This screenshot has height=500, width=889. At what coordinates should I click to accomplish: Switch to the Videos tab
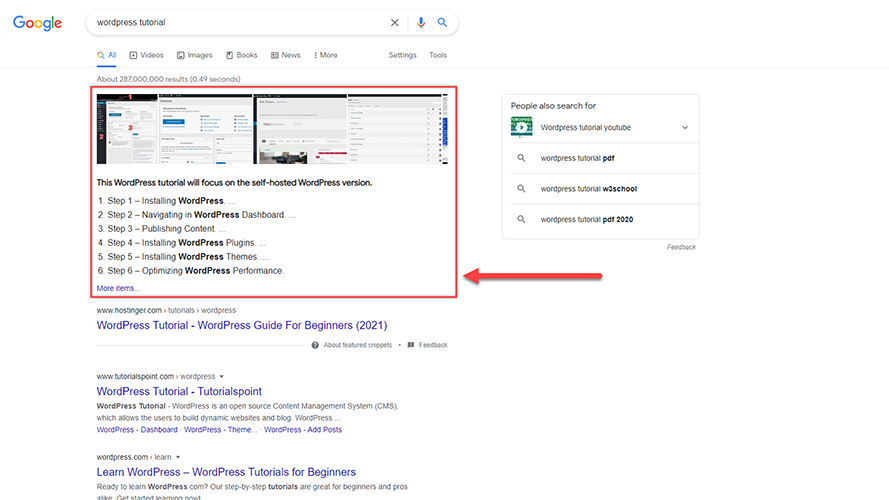(x=146, y=55)
